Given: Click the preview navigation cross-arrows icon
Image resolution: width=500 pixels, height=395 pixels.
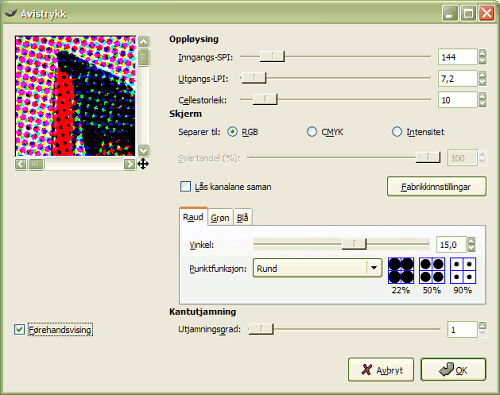Looking at the screenshot, I should [143, 164].
